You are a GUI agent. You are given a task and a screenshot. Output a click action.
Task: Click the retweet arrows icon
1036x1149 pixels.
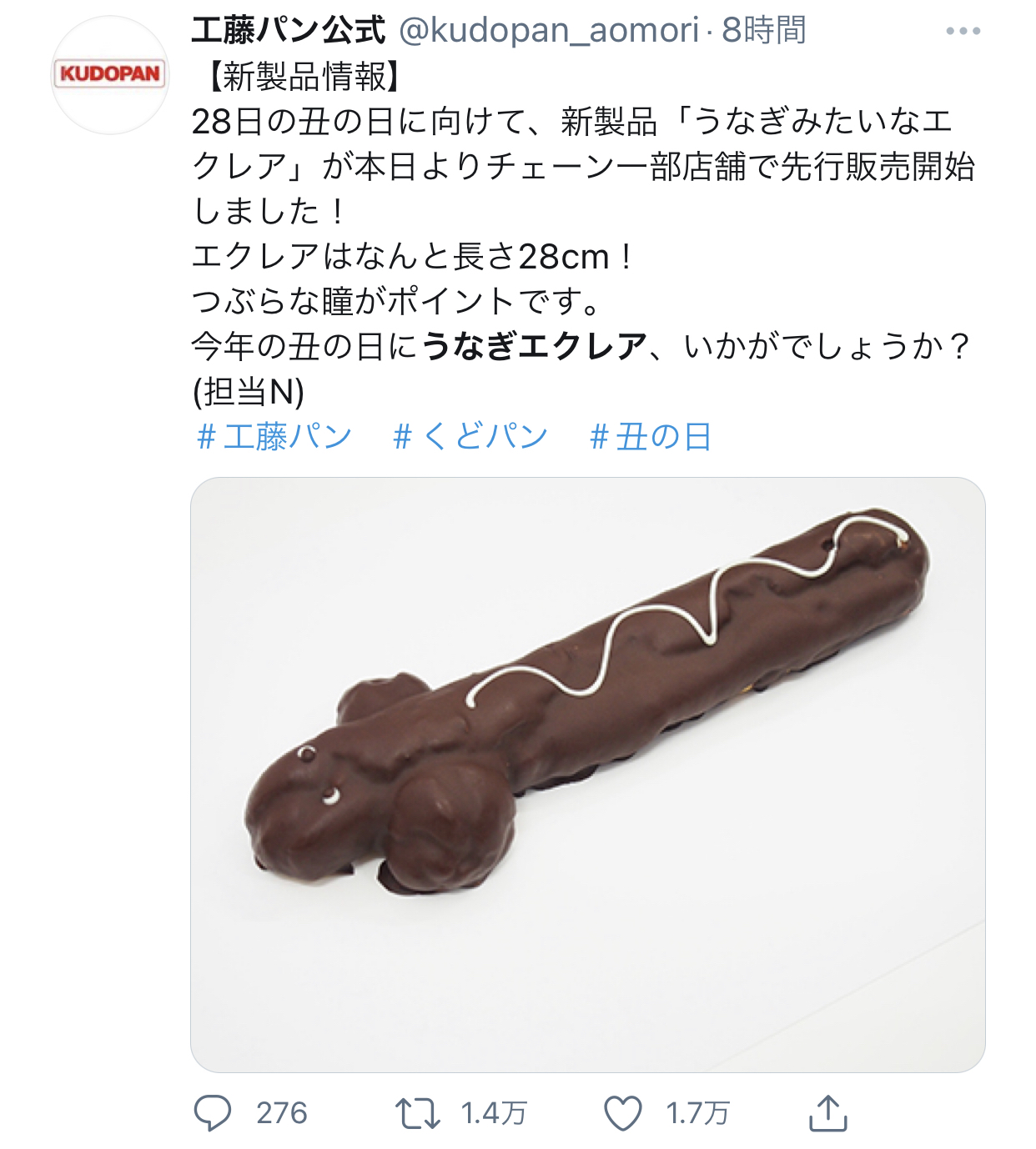[417, 1114]
